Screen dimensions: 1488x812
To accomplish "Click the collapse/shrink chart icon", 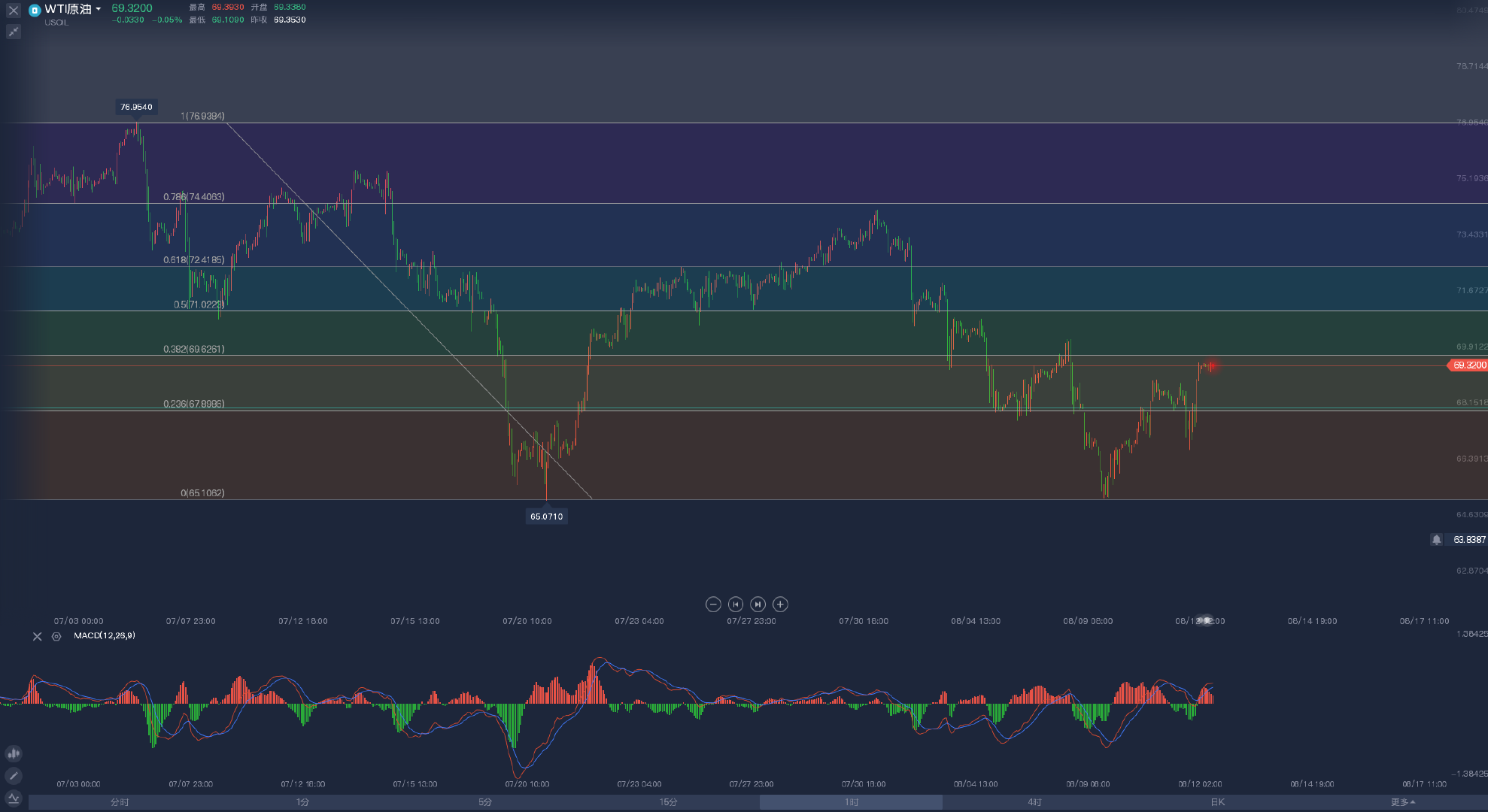I will tap(13, 32).
